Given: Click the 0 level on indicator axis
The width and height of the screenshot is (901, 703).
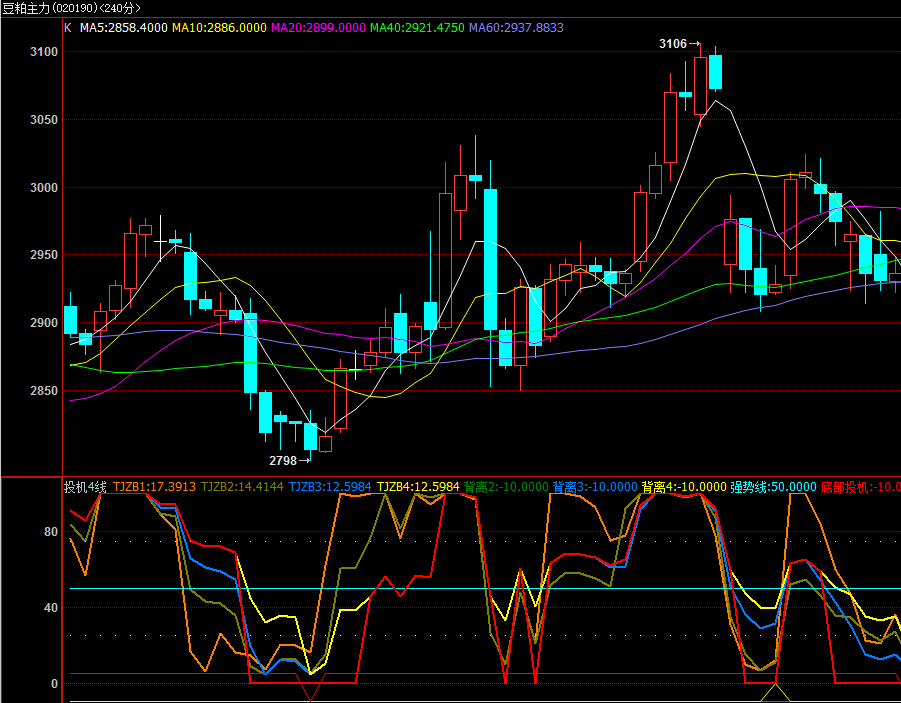Looking at the screenshot, I should pyautogui.click(x=55, y=683).
